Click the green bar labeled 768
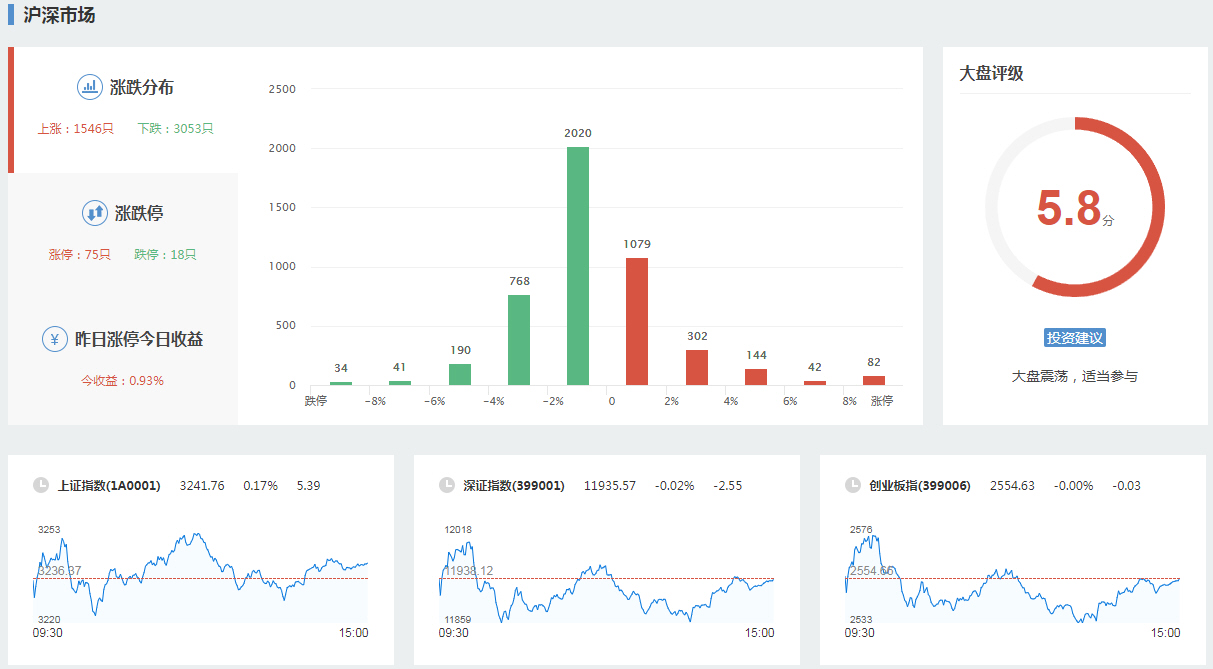The image size is (1213, 669). pyautogui.click(x=519, y=340)
